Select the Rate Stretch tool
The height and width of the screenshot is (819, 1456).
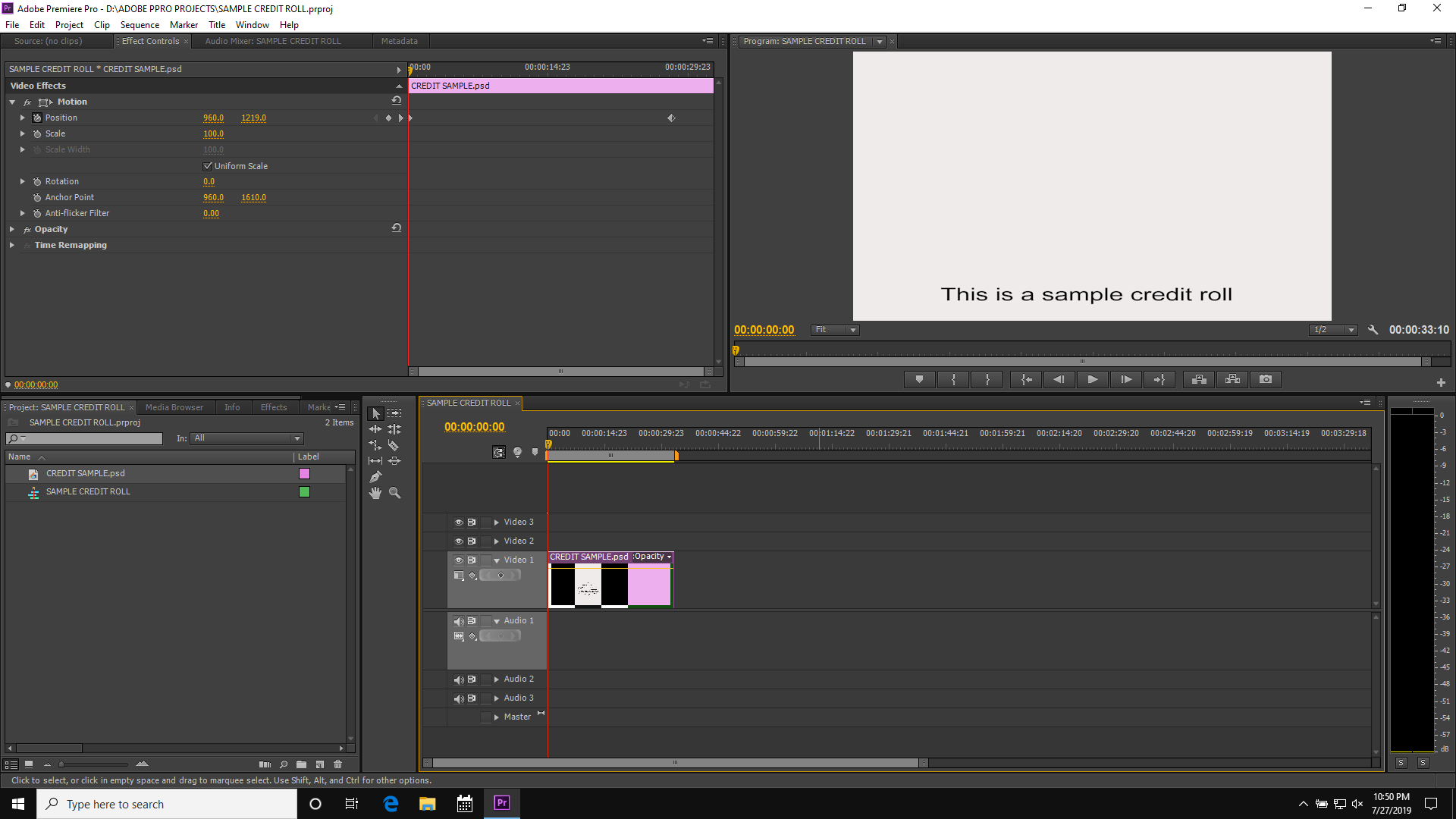point(375,445)
